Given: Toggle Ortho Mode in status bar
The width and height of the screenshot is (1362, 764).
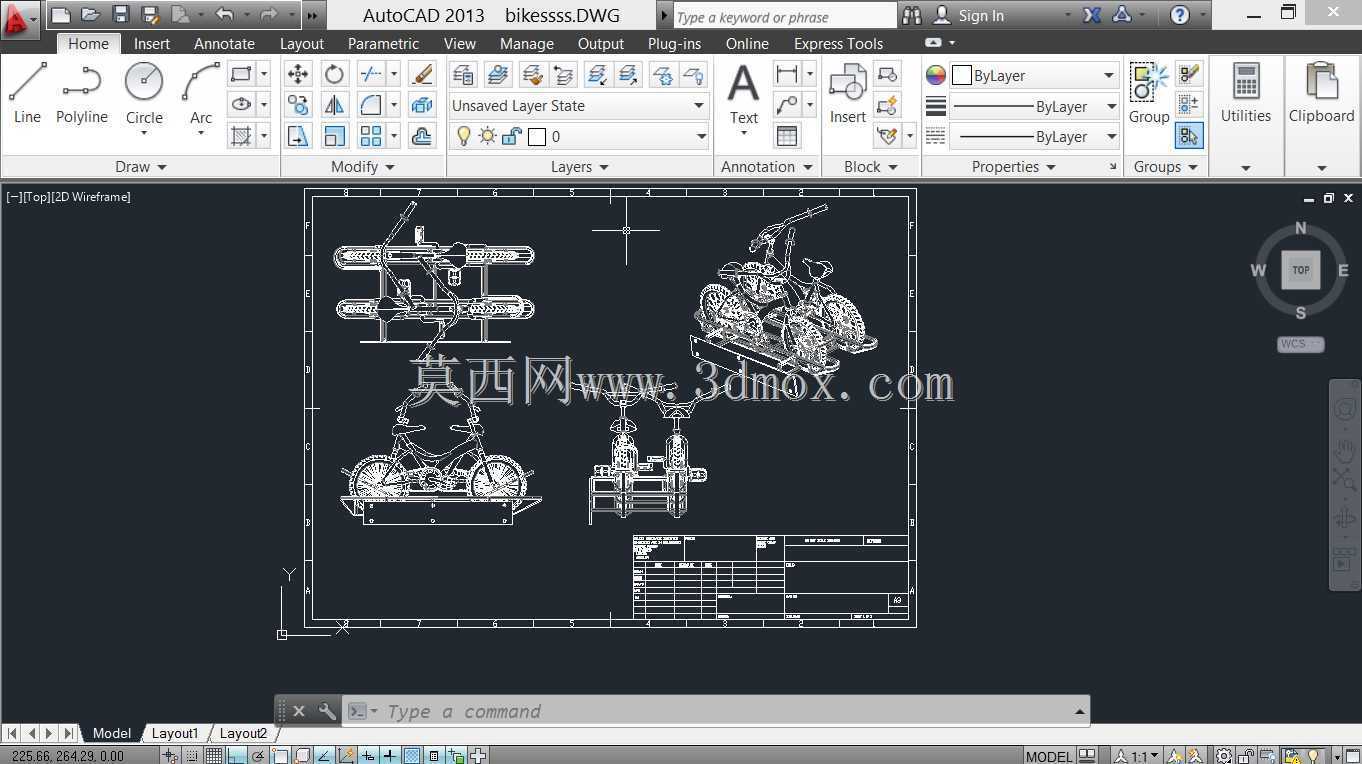Looking at the screenshot, I should pyautogui.click(x=236, y=756).
